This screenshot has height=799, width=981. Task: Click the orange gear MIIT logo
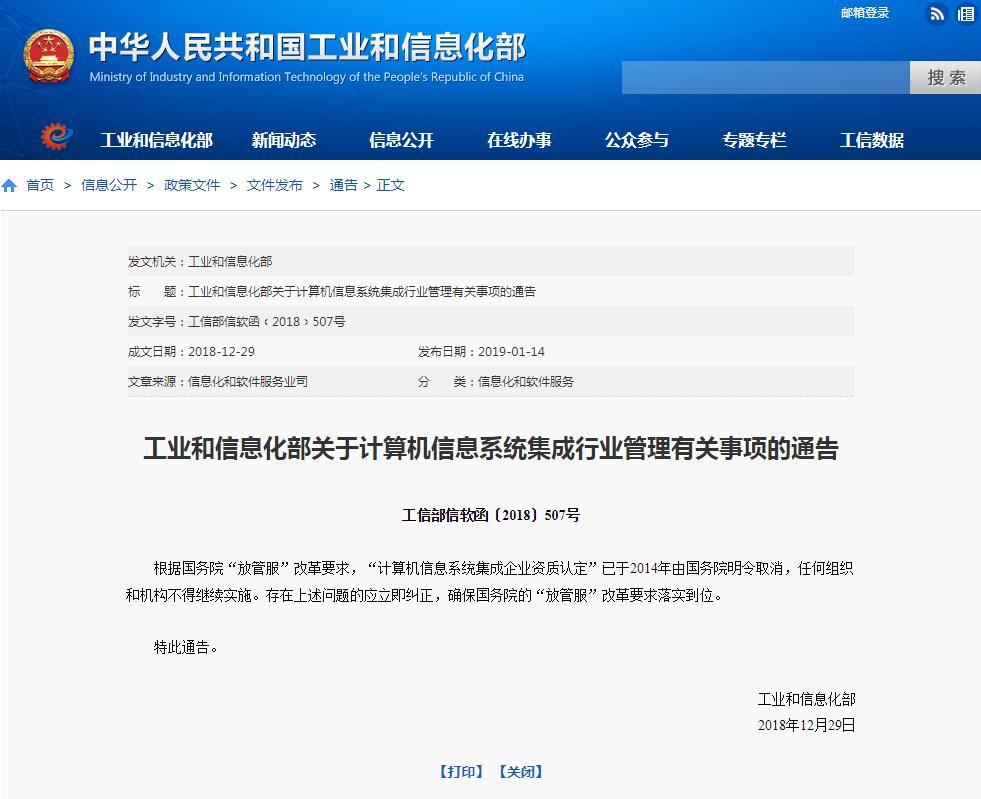(x=57, y=136)
